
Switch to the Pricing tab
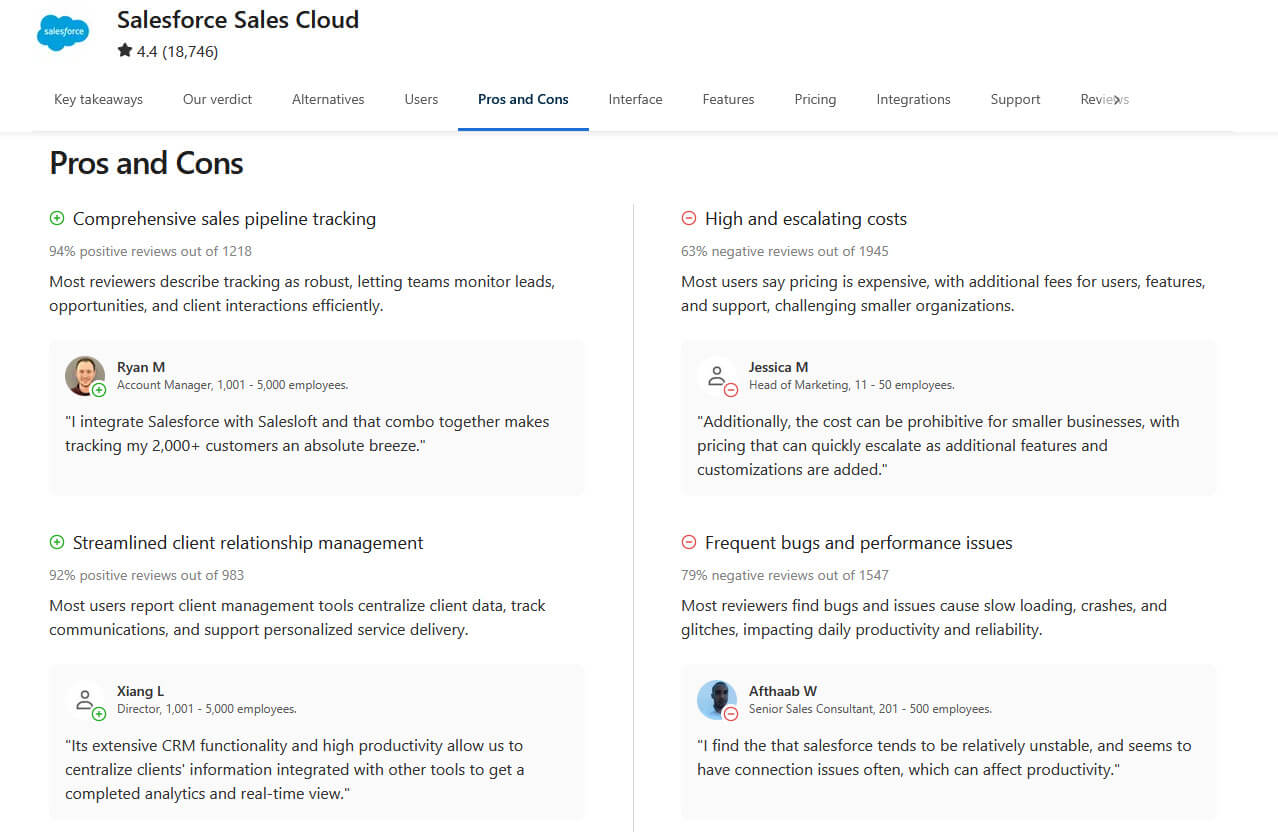pos(815,99)
